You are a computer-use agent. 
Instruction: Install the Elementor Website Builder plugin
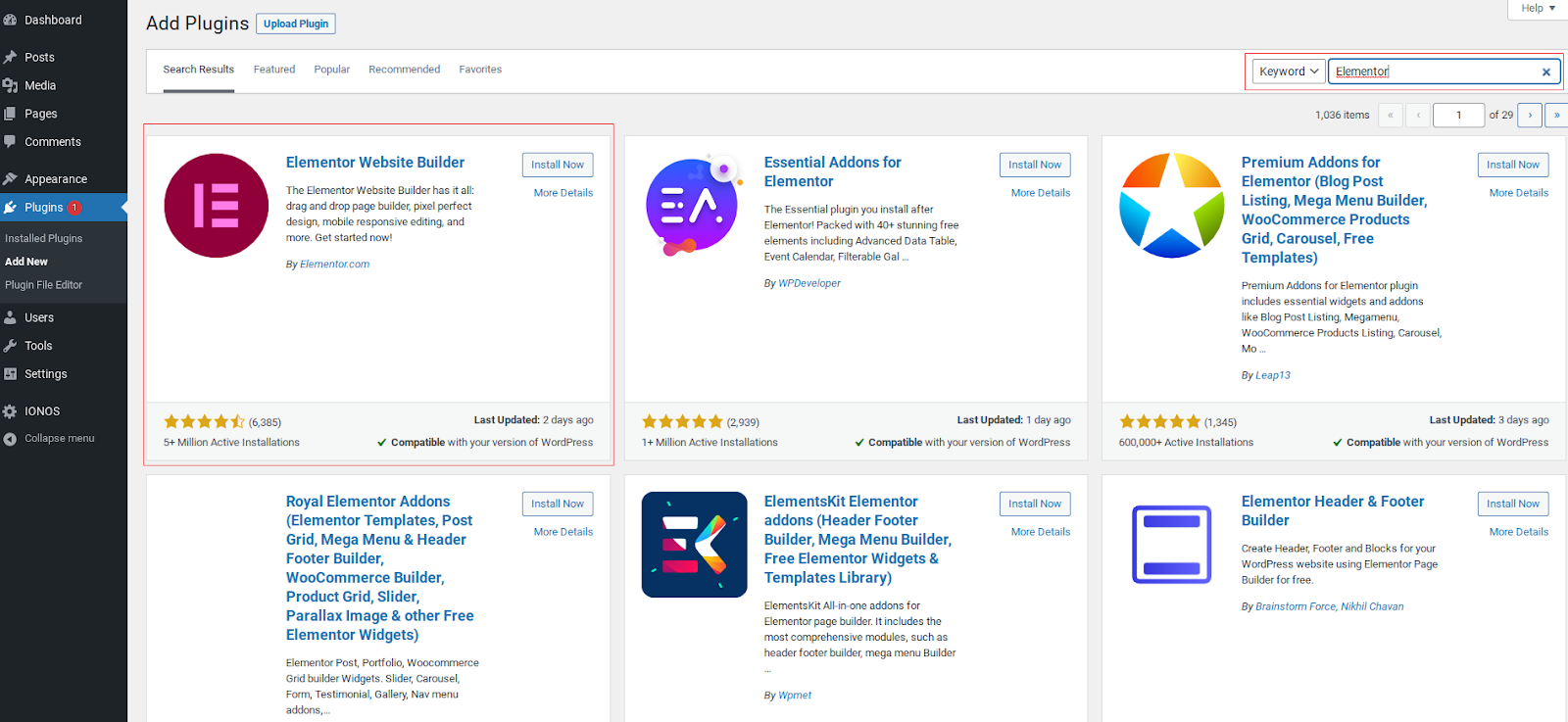tap(557, 165)
